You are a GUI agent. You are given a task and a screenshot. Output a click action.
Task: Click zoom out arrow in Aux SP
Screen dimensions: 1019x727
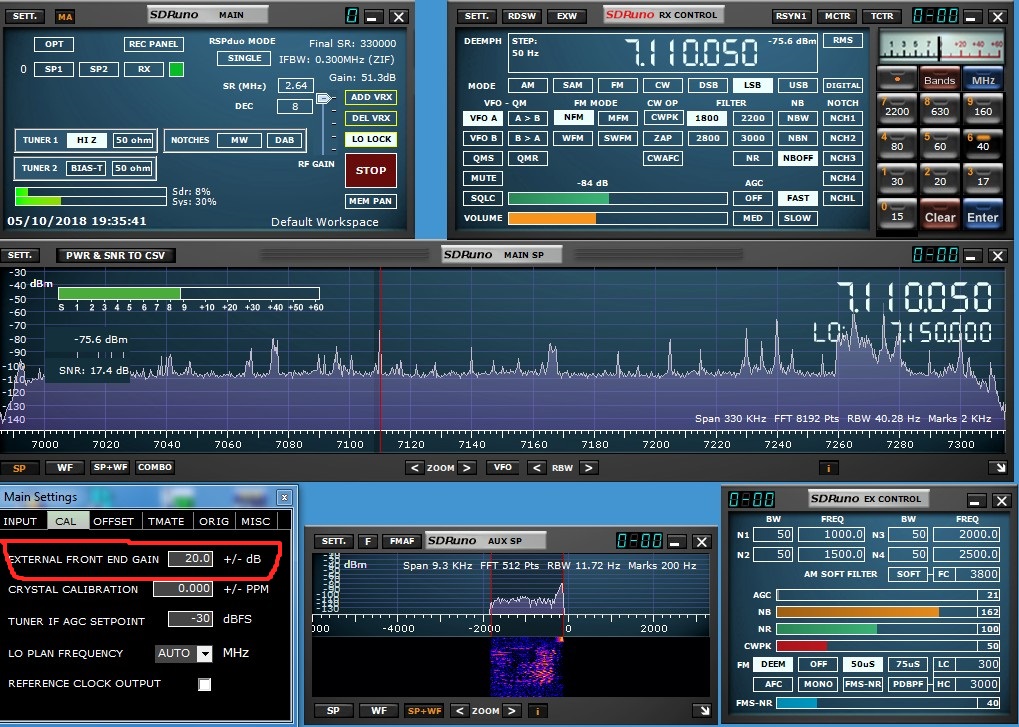point(459,711)
